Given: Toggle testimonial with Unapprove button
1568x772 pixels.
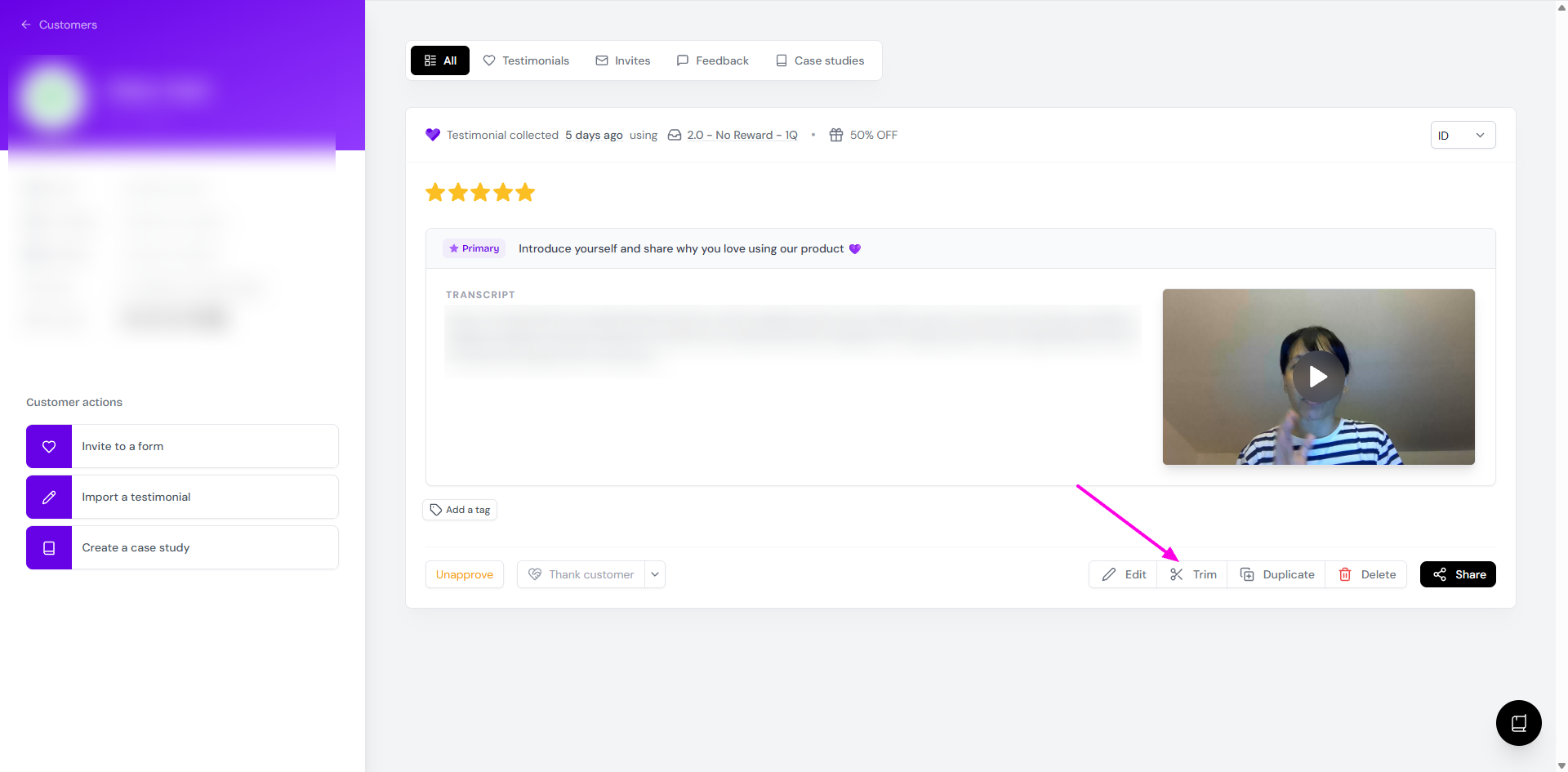Looking at the screenshot, I should [464, 575].
